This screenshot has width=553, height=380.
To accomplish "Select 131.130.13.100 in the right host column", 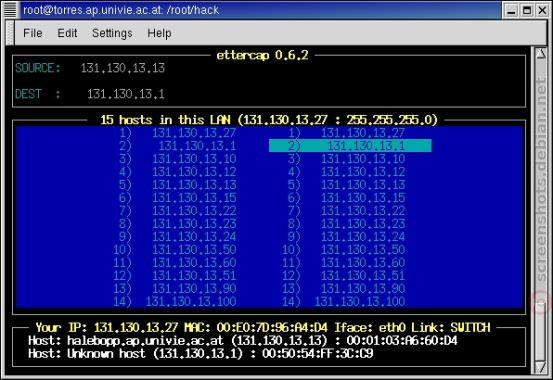I will [344, 302].
